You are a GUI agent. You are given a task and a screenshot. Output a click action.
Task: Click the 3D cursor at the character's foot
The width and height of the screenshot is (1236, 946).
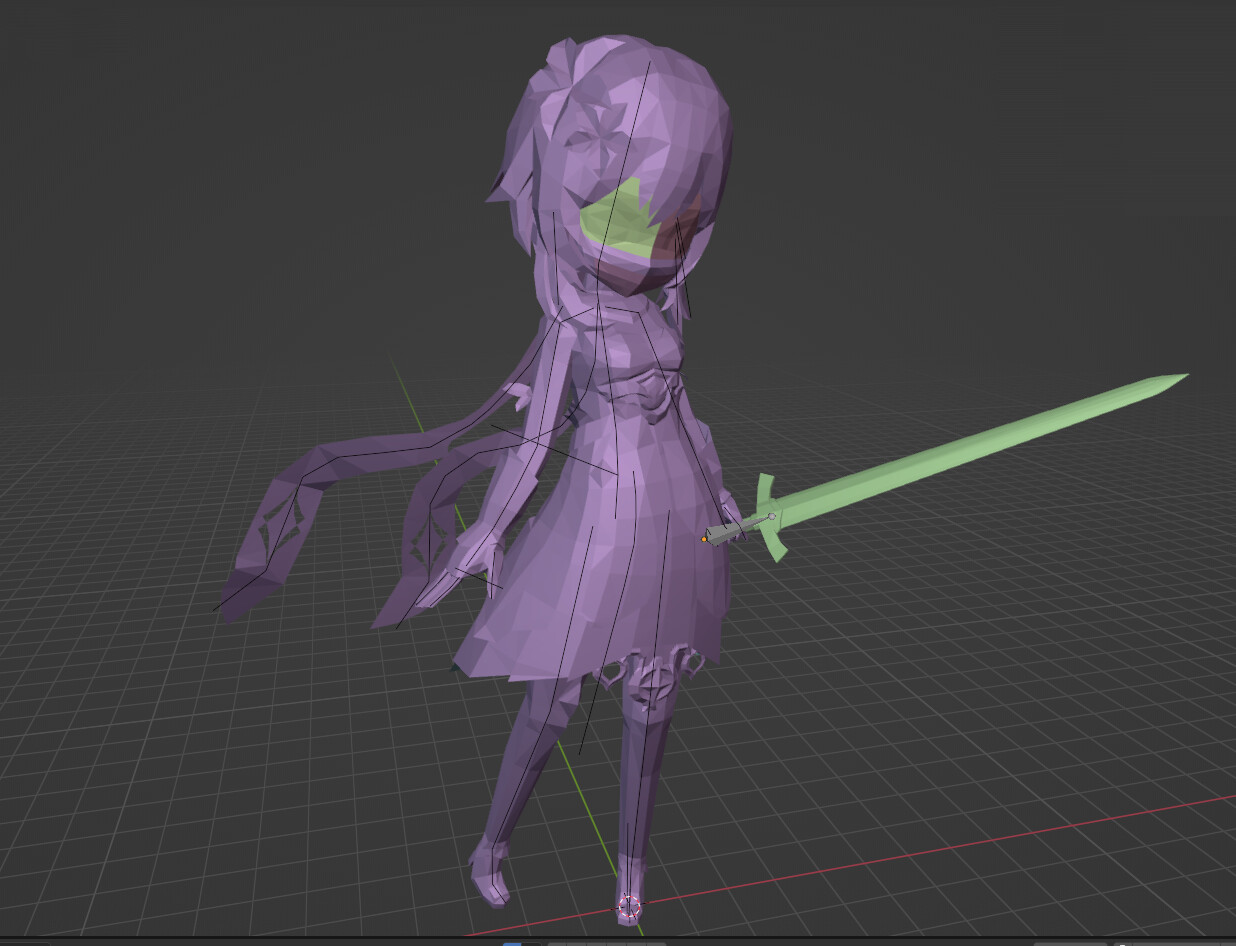coord(628,906)
